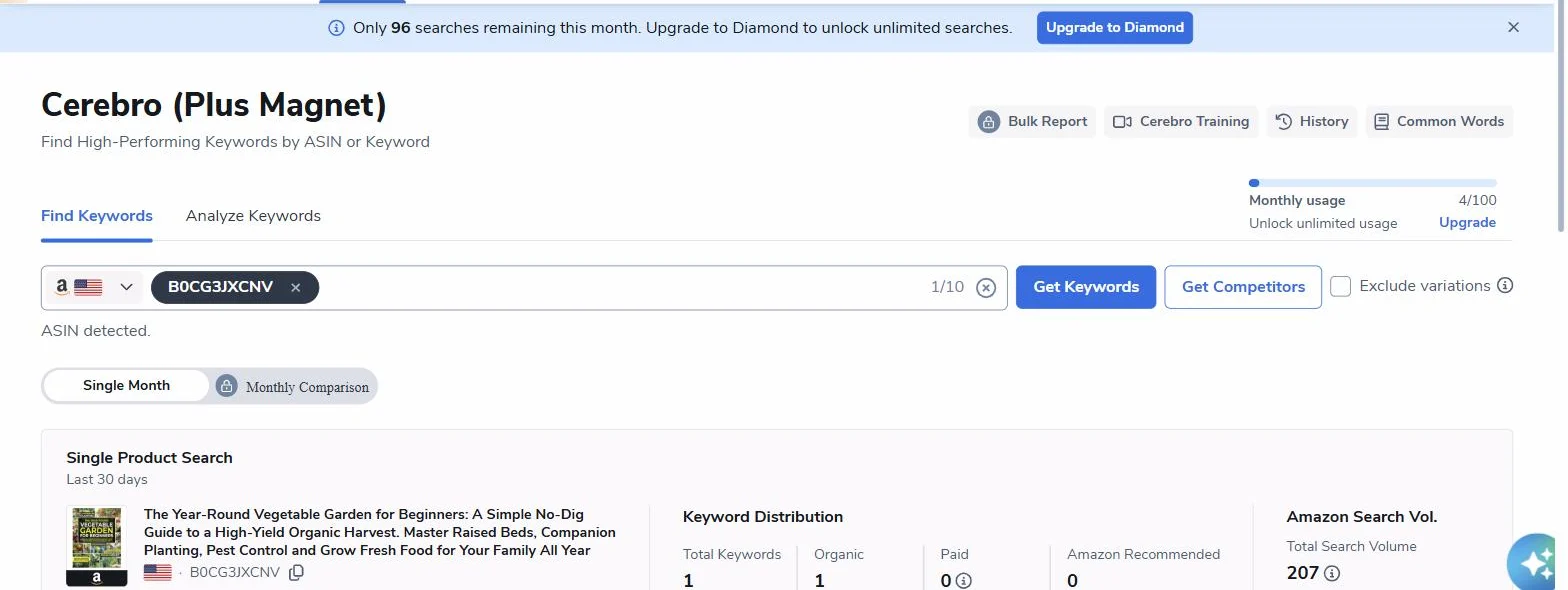Select the Find Keywords tab
This screenshot has width=1568, height=590.
click(97, 216)
